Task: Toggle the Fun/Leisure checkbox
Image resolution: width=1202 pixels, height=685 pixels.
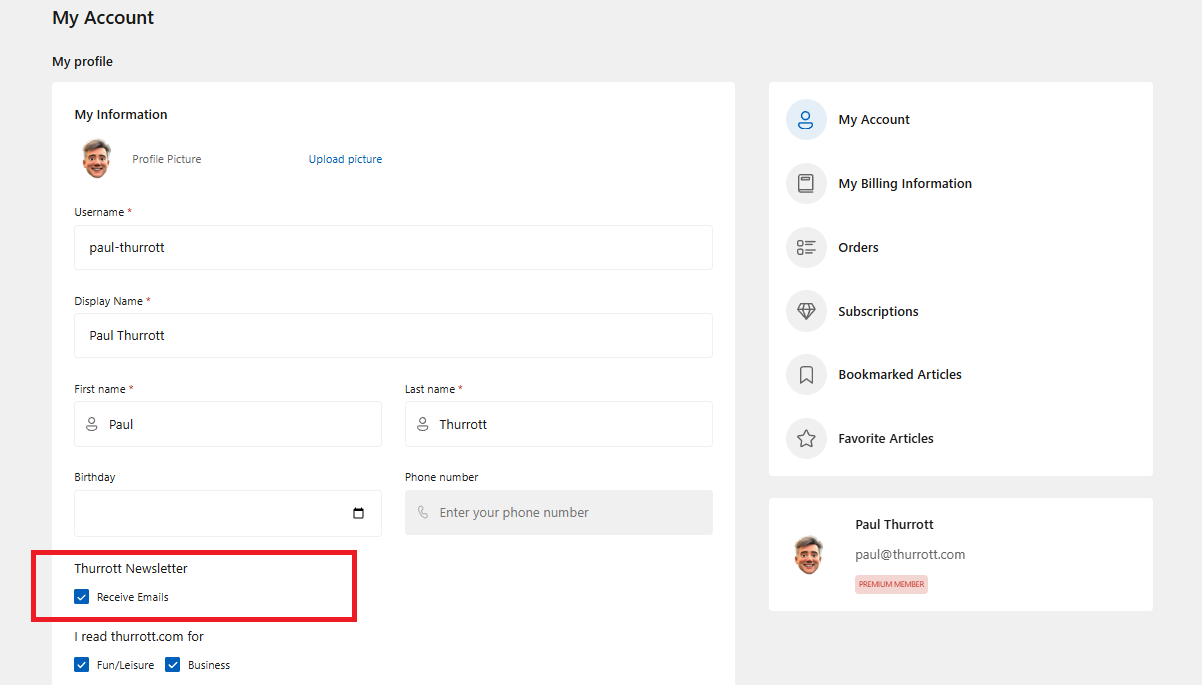Action: [x=82, y=665]
